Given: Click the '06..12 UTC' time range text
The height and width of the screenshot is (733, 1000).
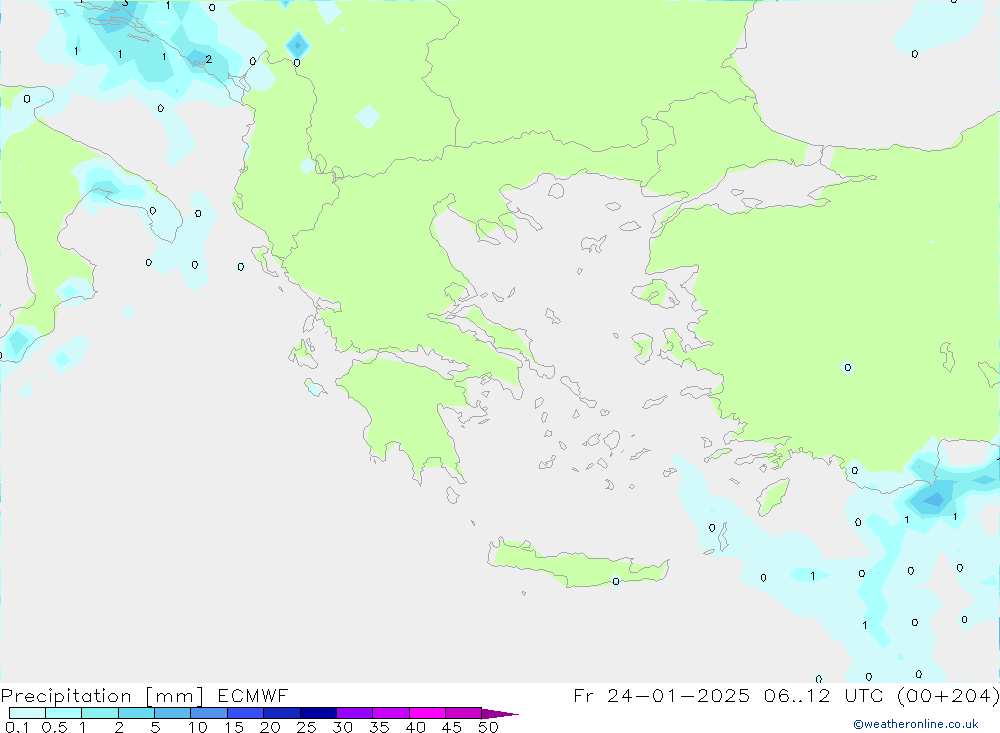Looking at the screenshot, I should [x=823, y=696].
